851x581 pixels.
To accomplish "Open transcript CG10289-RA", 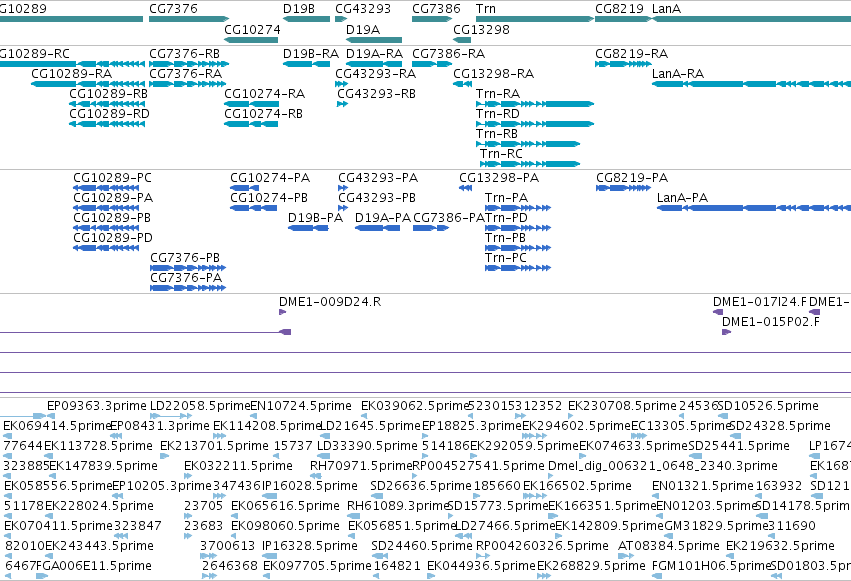I will [72, 74].
